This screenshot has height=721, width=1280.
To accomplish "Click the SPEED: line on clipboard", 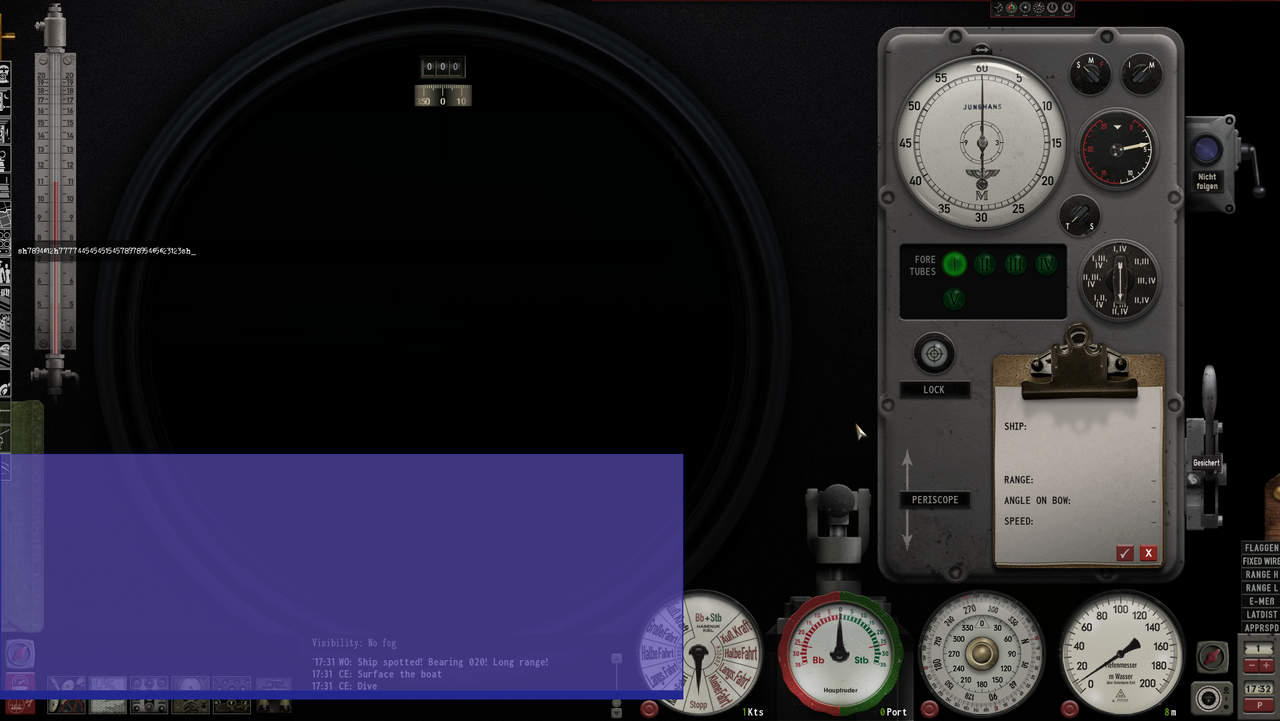I will [x=1080, y=521].
